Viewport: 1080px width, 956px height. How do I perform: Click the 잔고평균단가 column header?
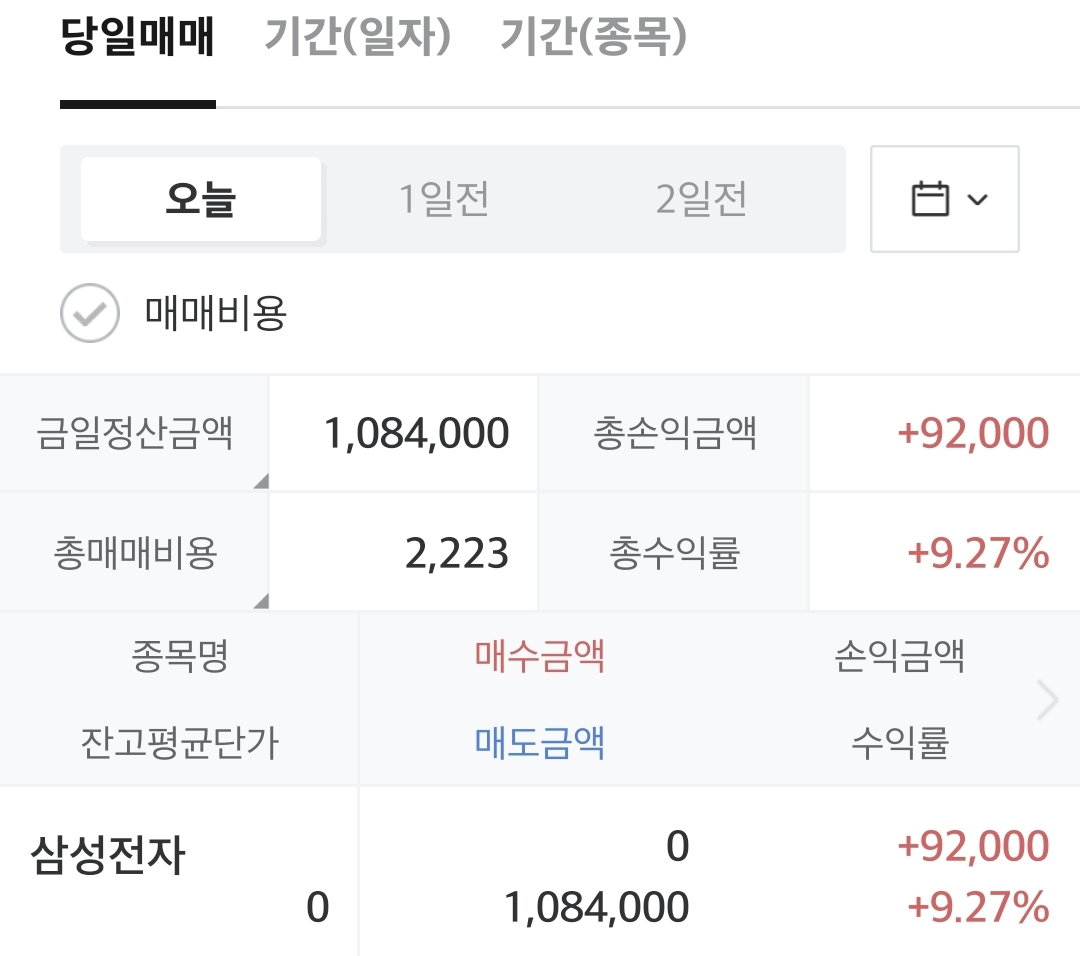(x=180, y=742)
